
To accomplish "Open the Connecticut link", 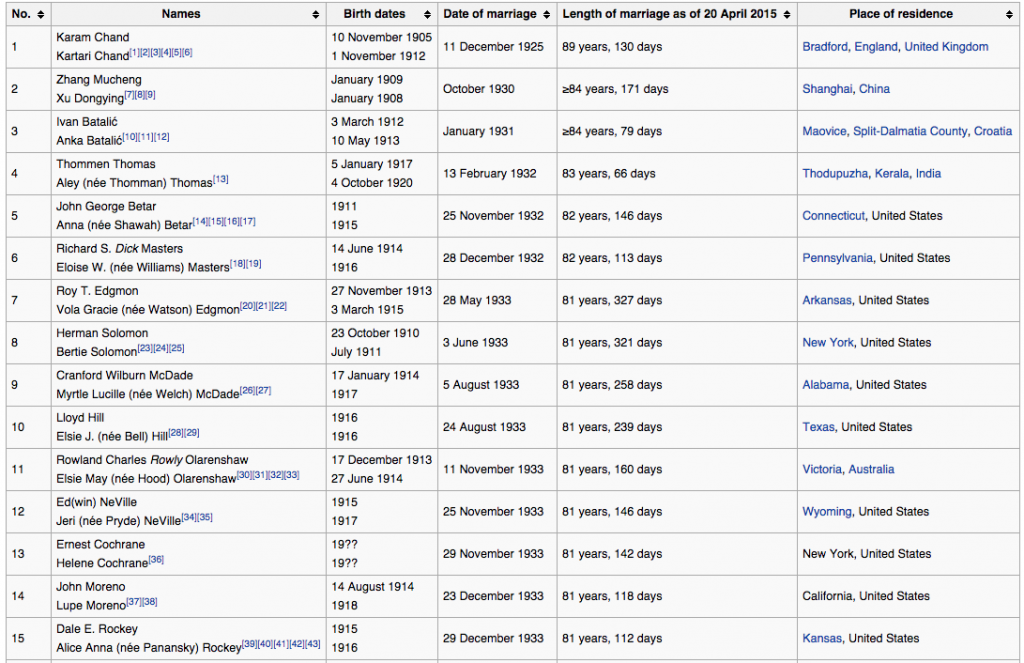I will pyautogui.click(x=833, y=216).
